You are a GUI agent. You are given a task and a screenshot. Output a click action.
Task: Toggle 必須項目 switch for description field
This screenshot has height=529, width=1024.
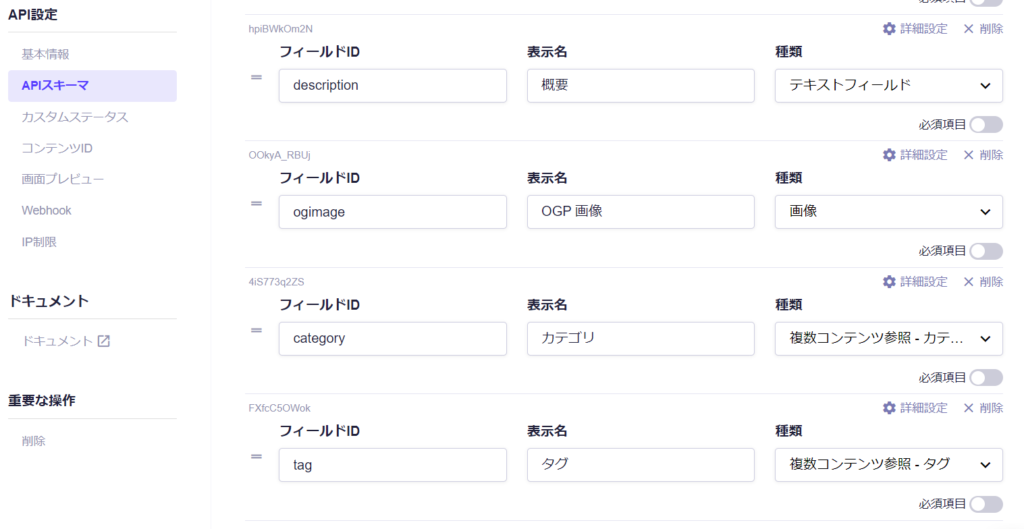coord(985,125)
